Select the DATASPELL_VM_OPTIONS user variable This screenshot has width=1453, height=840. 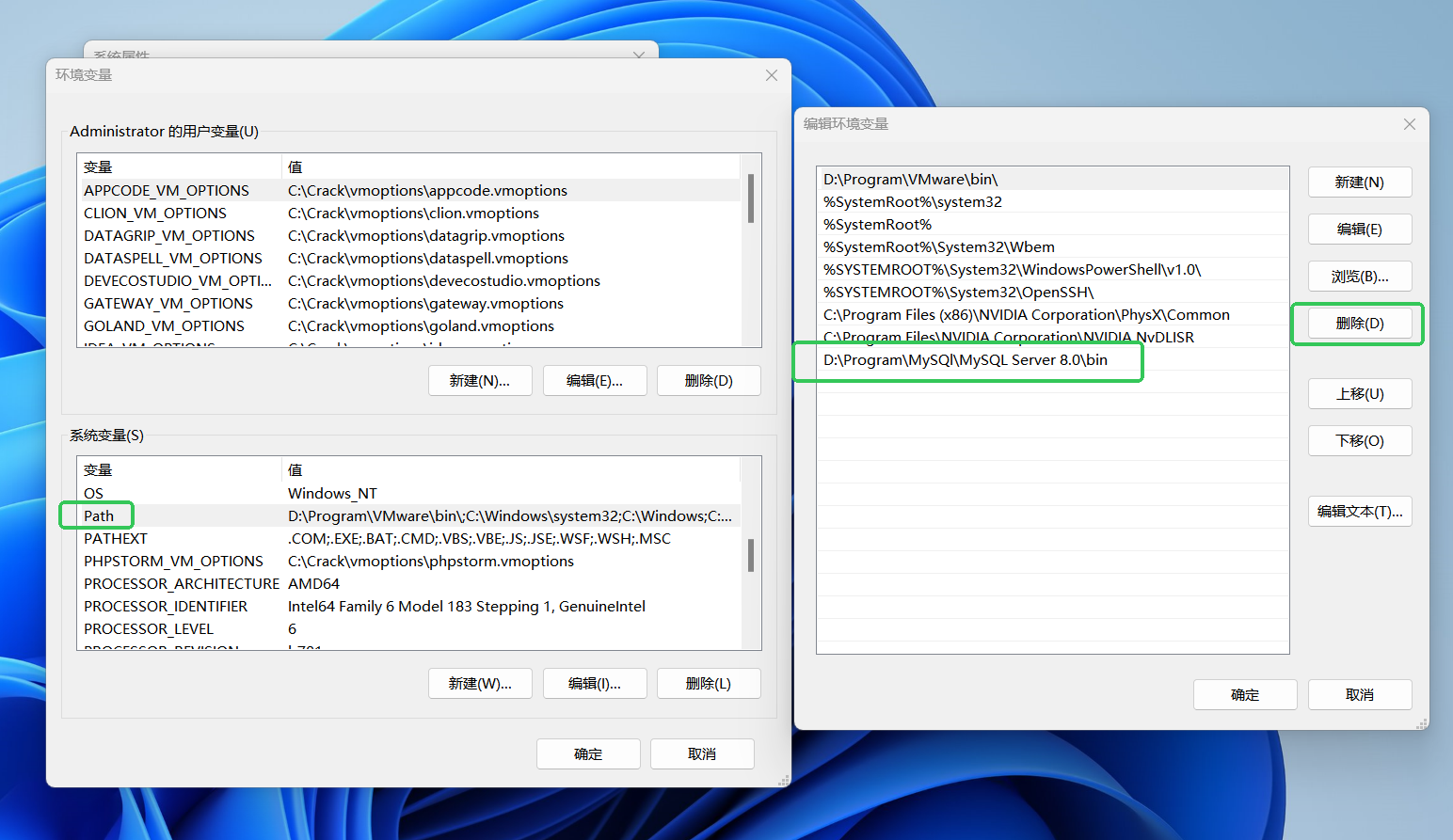click(x=409, y=259)
